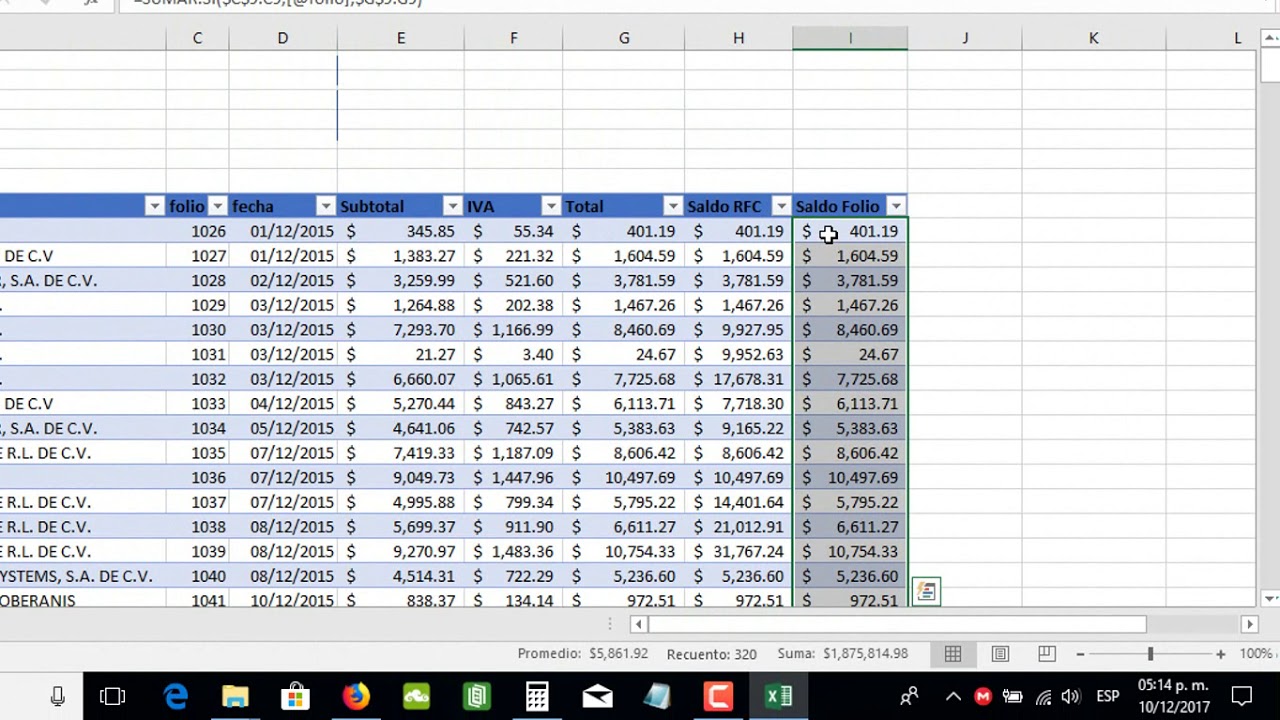
Task: Select the Normal view icon in status bar
Action: [x=952, y=653]
